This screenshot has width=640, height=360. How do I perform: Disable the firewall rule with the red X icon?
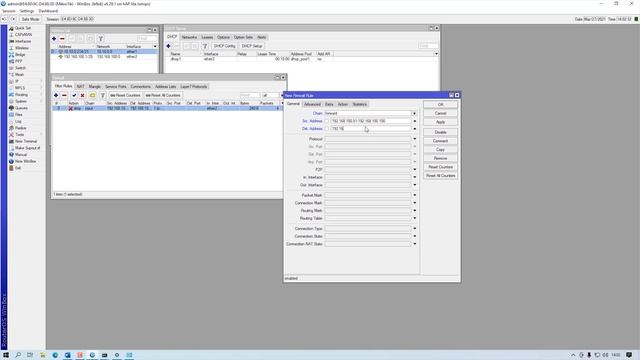point(82,96)
